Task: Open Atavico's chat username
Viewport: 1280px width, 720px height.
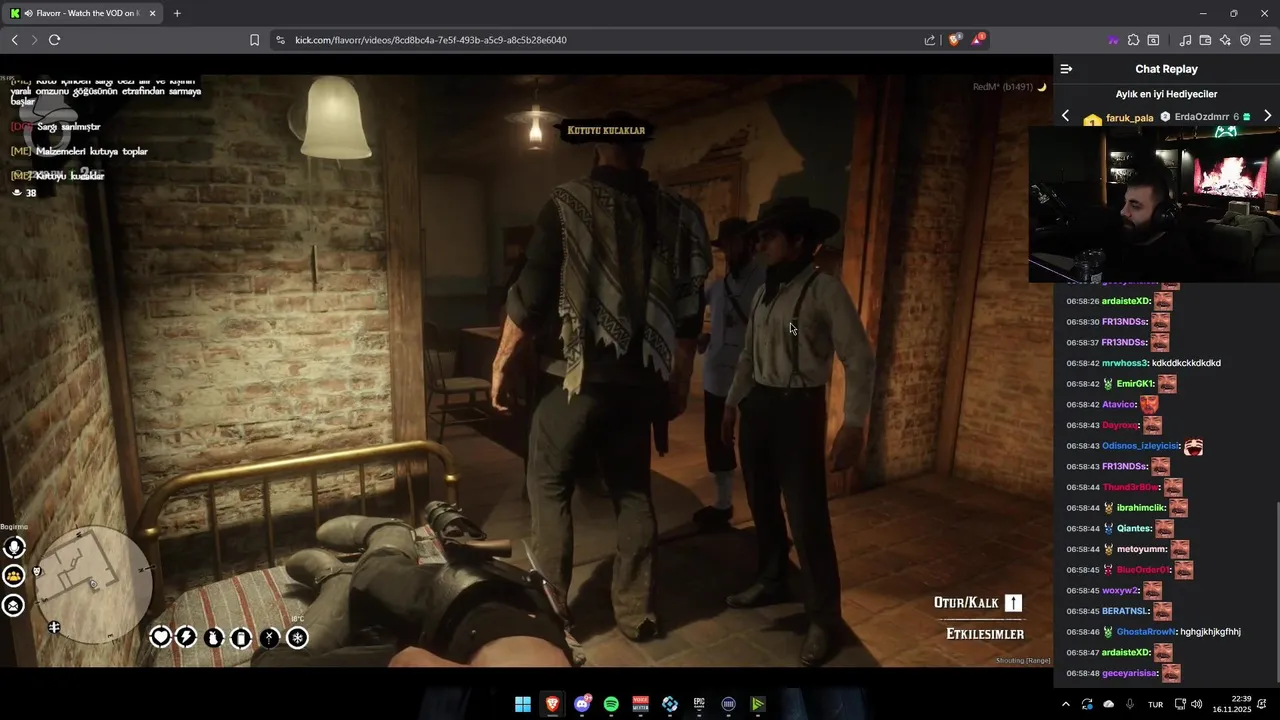Action: click(1119, 405)
